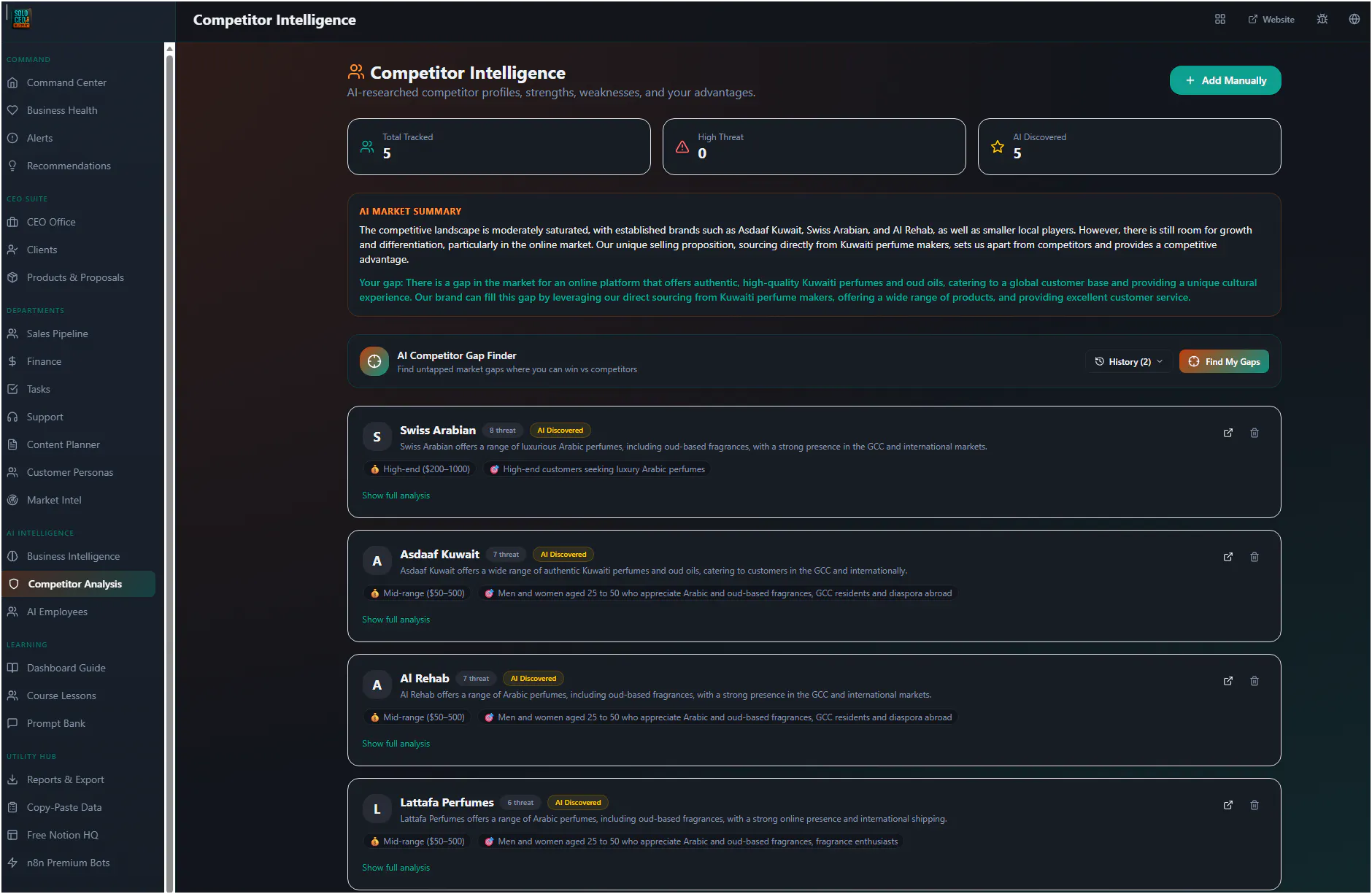Screen dimensions: 1372x894
Task: Open the Asdaaf Kuwait external link icon
Action: (x=1228, y=557)
